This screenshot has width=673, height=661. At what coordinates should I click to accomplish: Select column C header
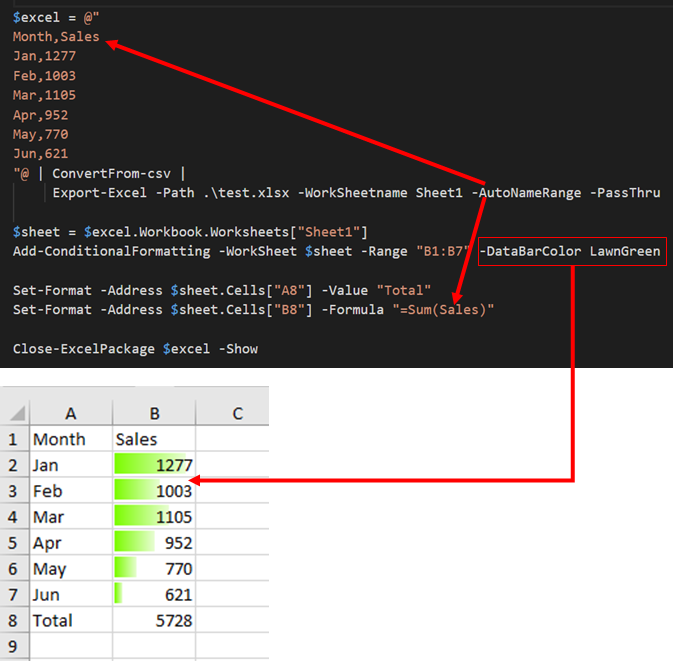pyautogui.click(x=237, y=414)
